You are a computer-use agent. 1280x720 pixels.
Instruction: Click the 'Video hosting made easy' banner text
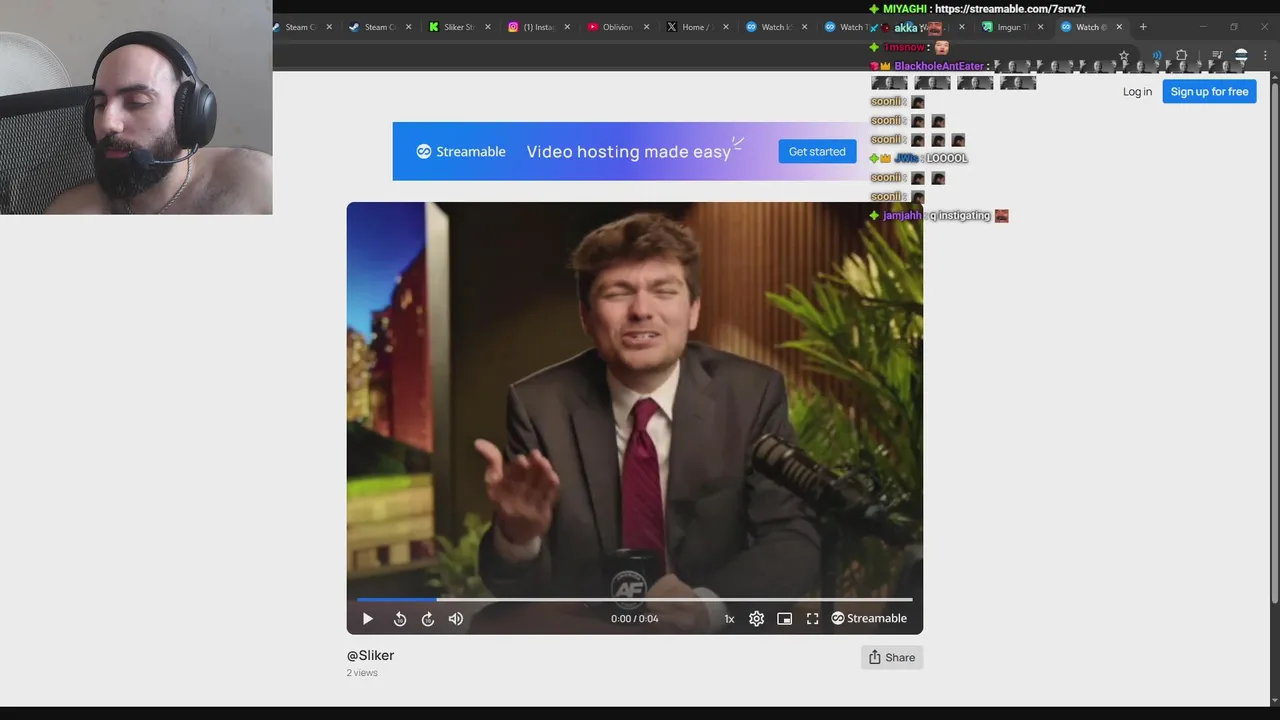[x=629, y=152]
